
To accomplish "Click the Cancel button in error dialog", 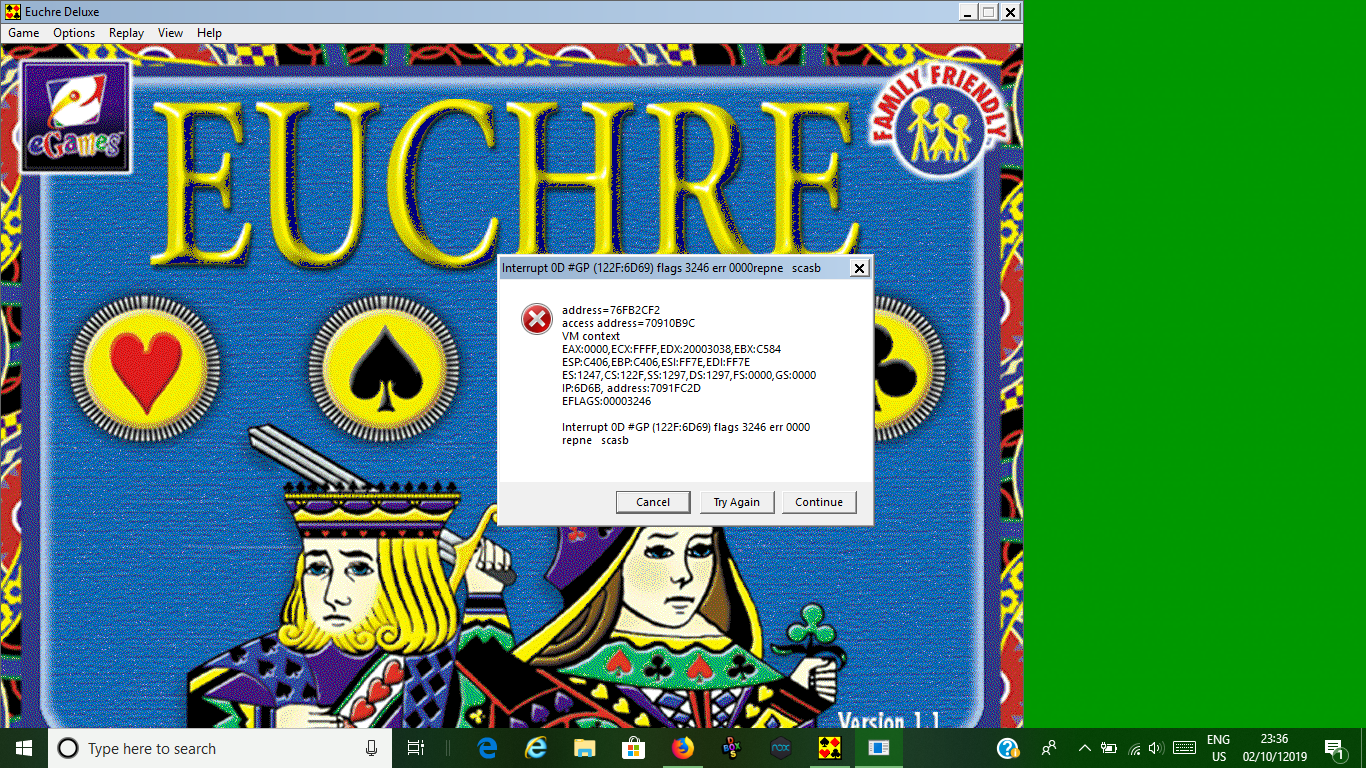I will pos(653,502).
